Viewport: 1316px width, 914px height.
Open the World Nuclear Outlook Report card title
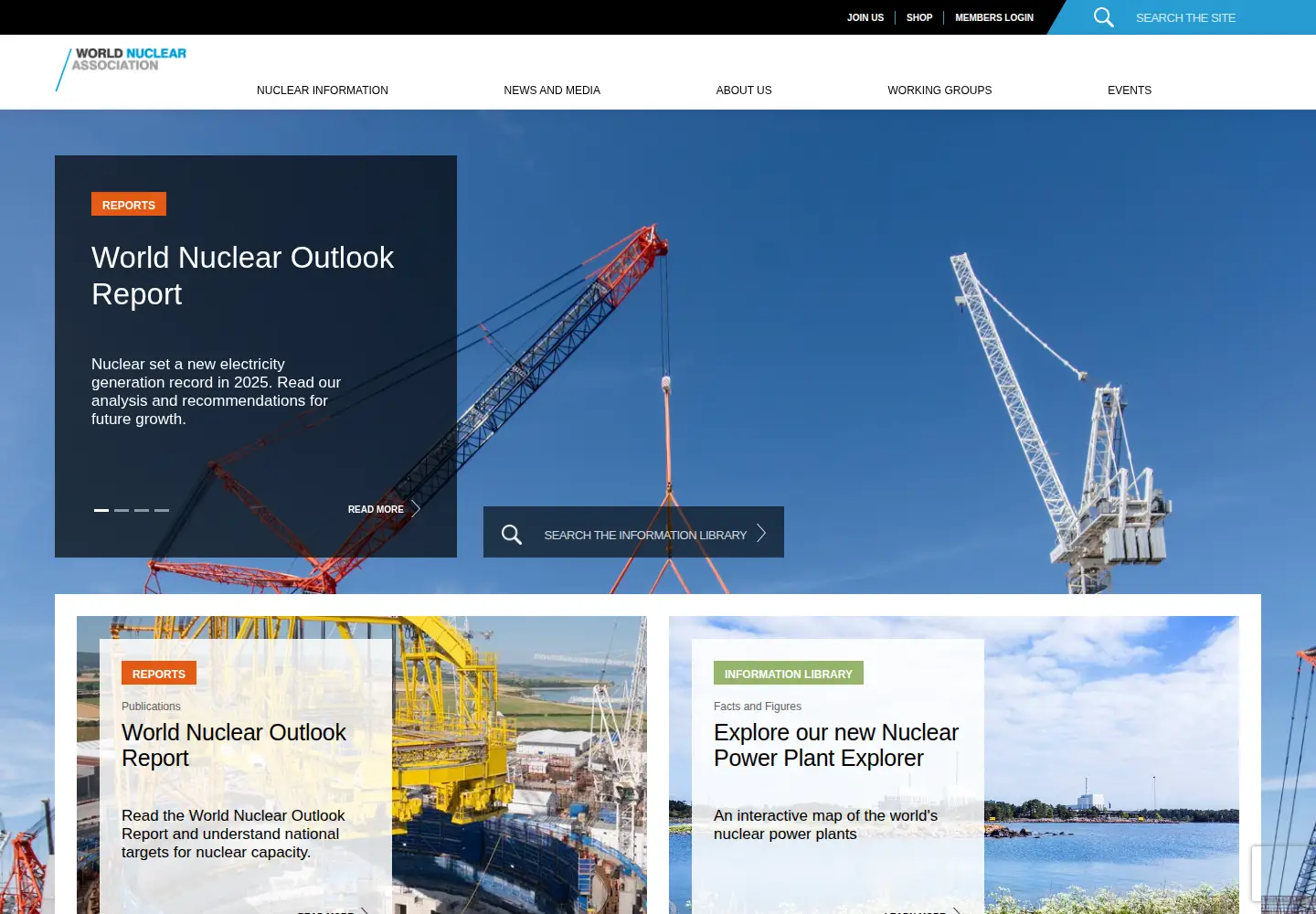[234, 745]
